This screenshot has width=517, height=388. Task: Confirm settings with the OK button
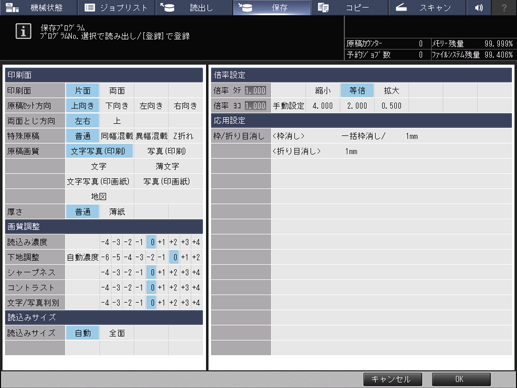tap(461, 379)
